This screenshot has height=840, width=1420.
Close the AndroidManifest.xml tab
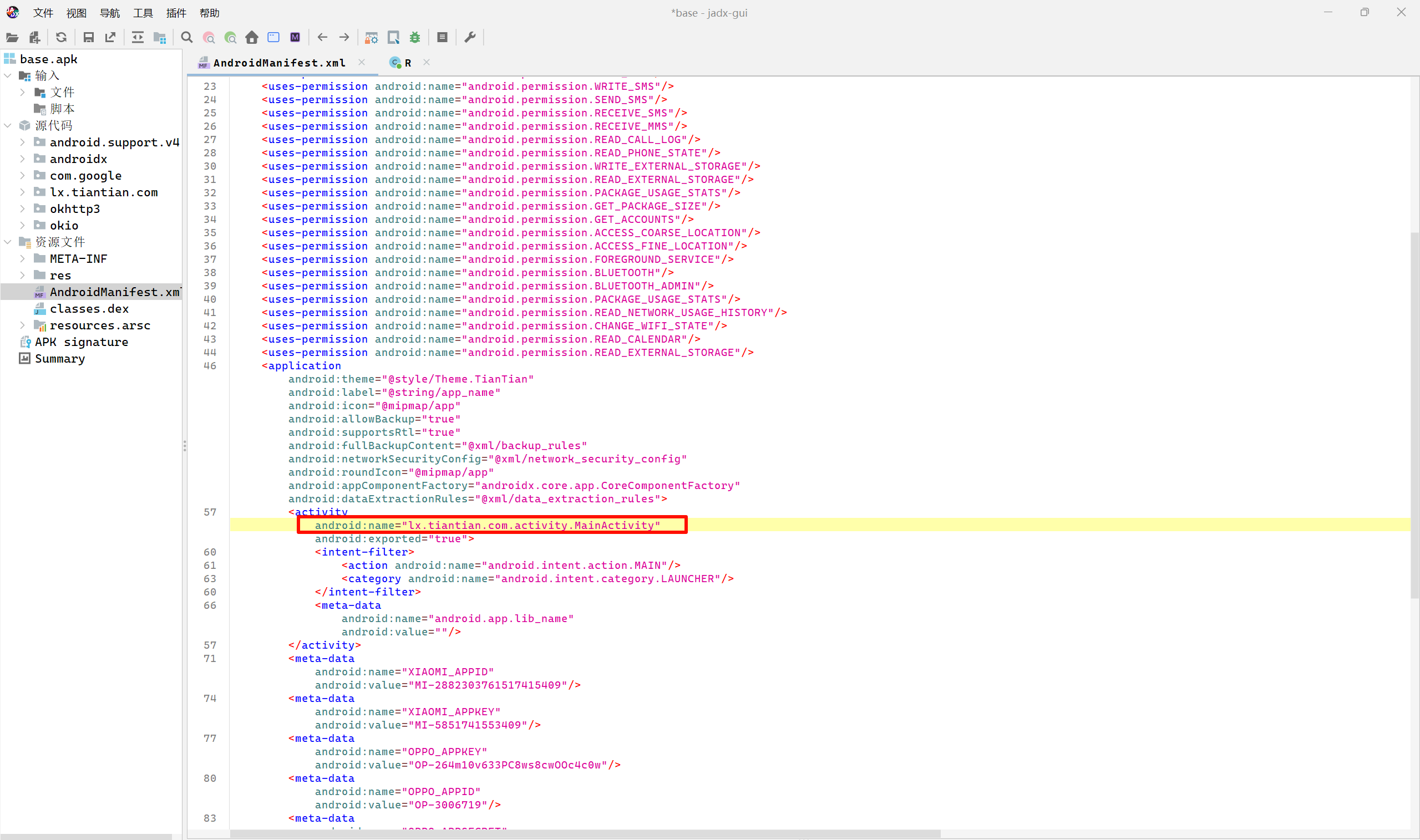(362, 62)
